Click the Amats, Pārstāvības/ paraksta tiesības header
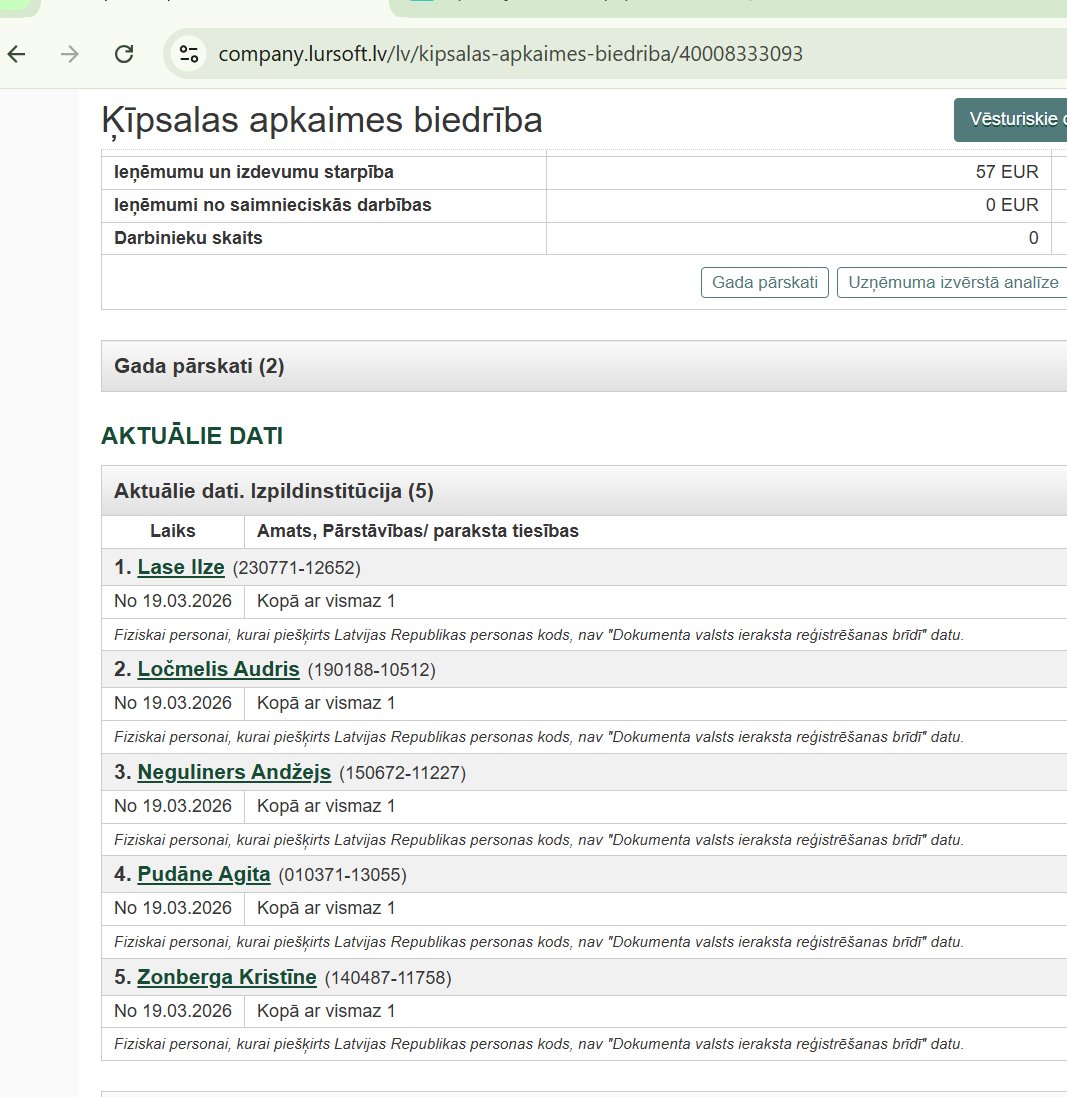 tap(418, 531)
